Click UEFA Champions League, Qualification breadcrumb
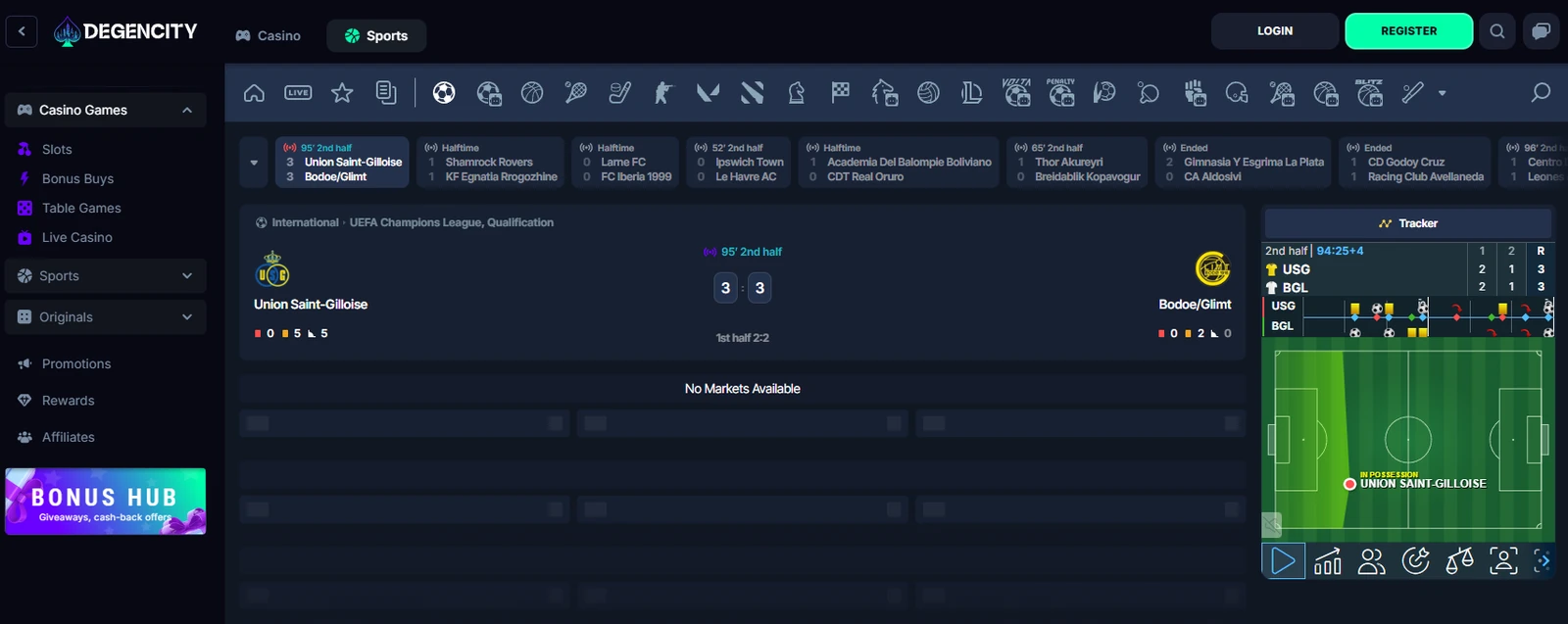 [452, 223]
